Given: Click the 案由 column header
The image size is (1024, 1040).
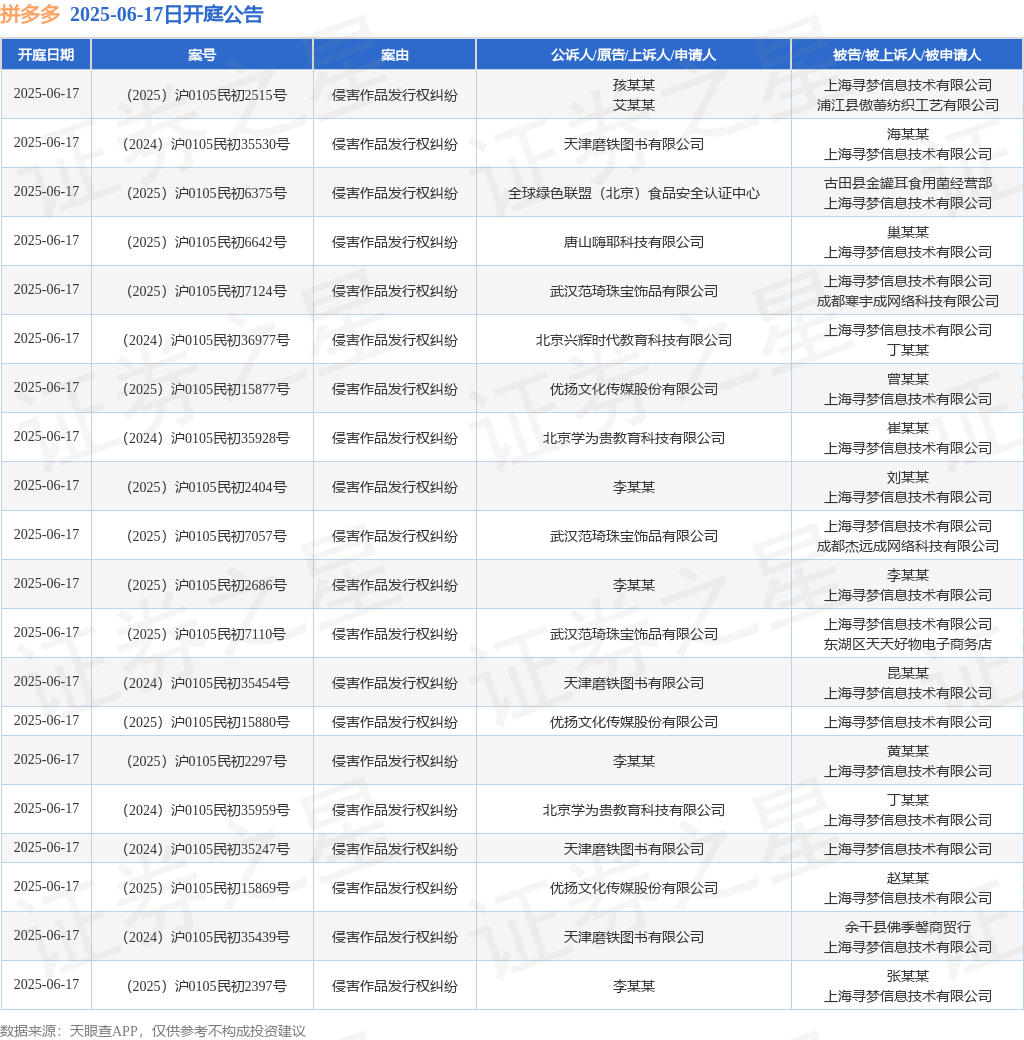Looking at the screenshot, I should tap(394, 54).
